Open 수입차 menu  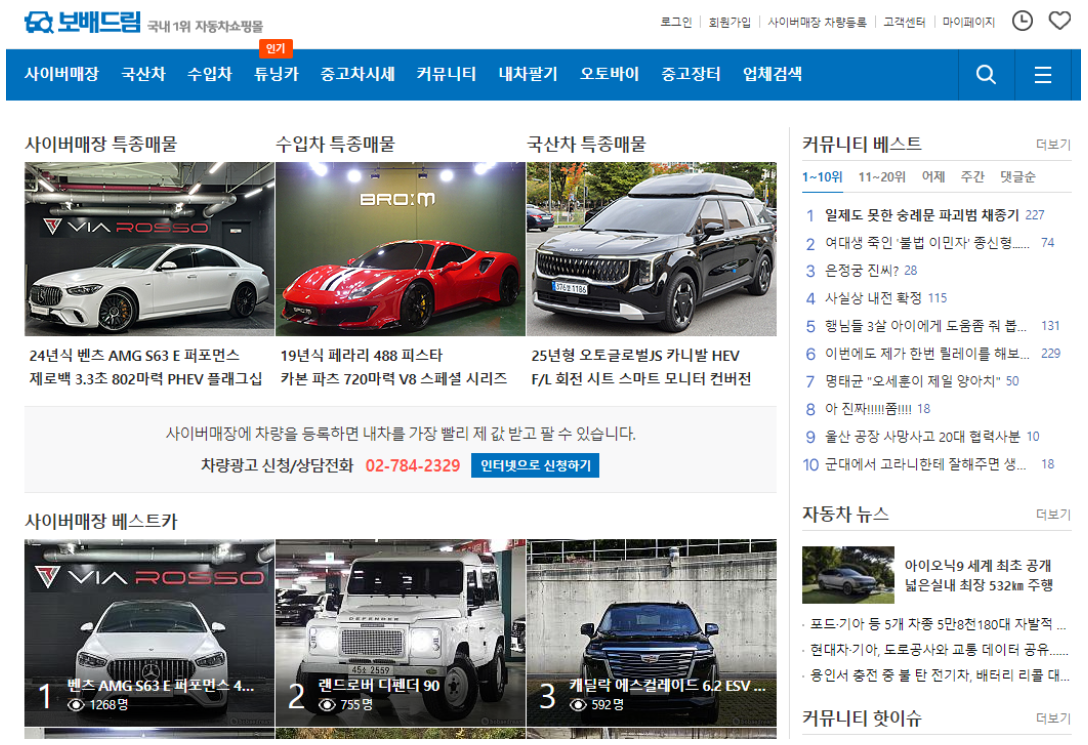point(209,74)
